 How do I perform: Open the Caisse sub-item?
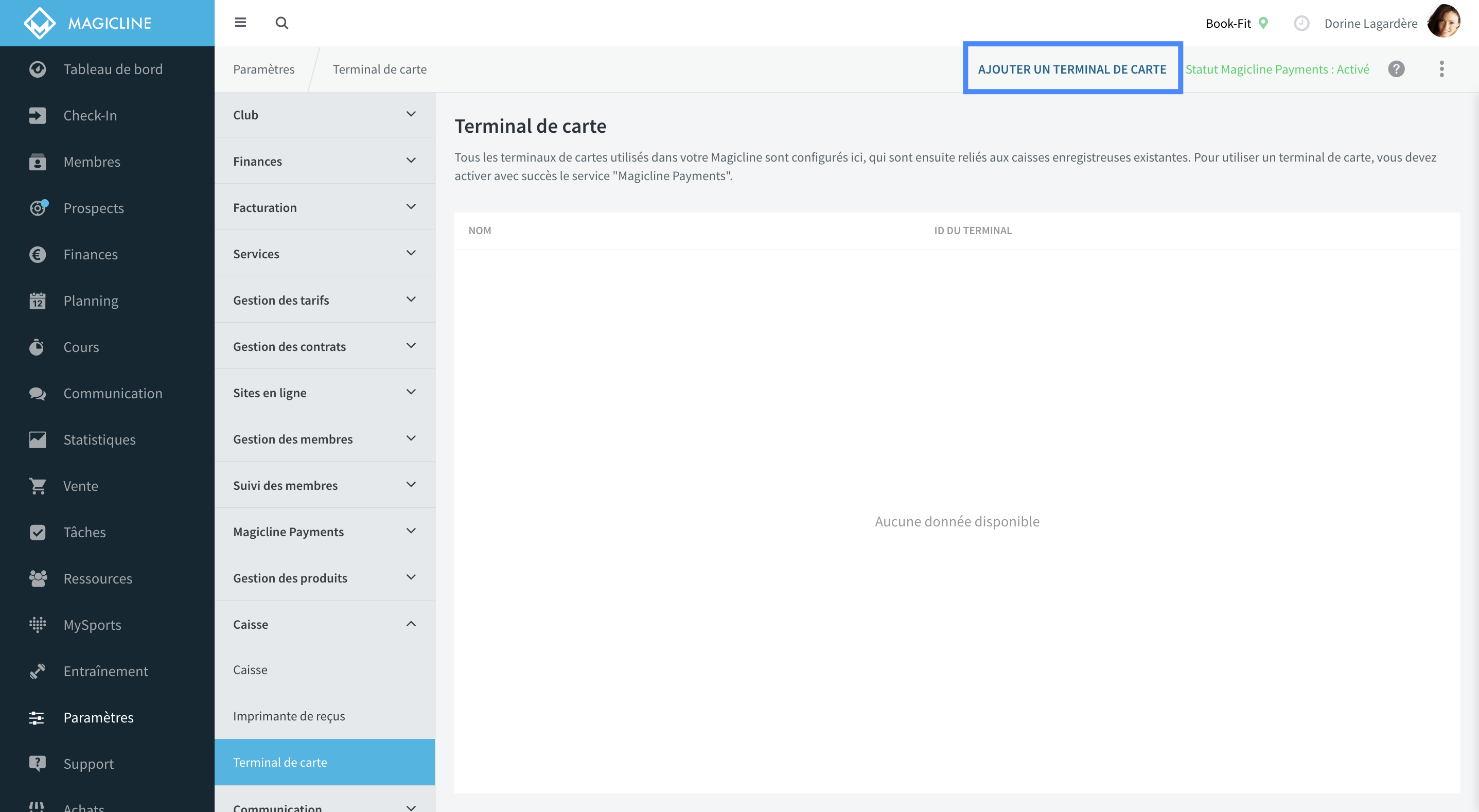(x=324, y=669)
